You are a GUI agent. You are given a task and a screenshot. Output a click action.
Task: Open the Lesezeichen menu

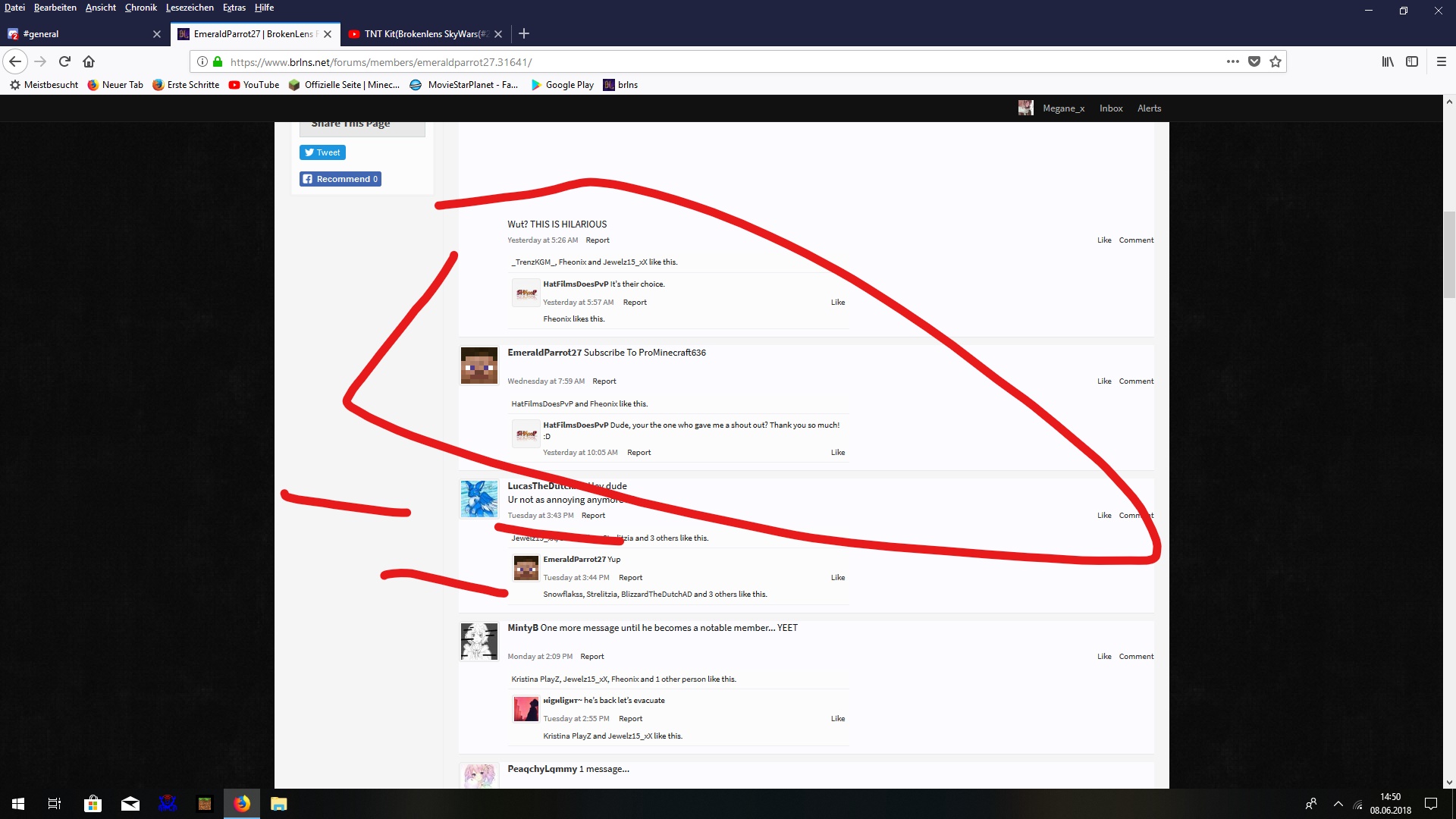(190, 8)
